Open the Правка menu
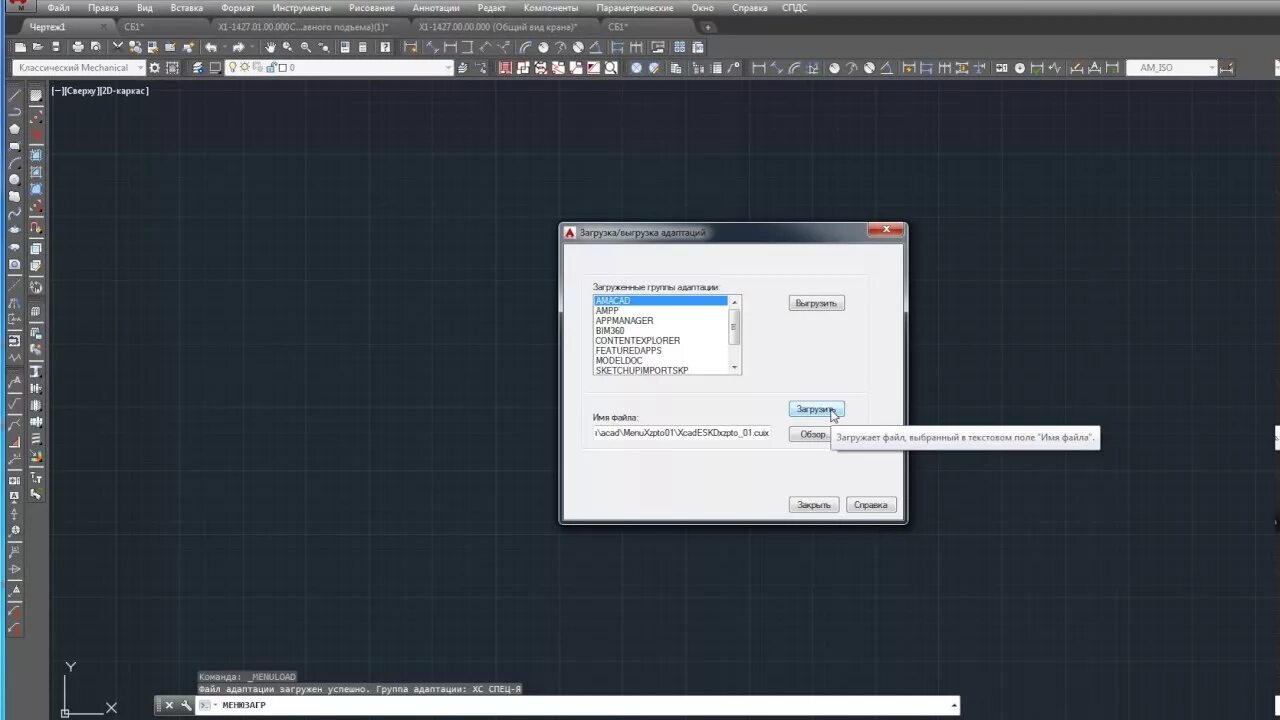The image size is (1280, 720). coord(103,7)
